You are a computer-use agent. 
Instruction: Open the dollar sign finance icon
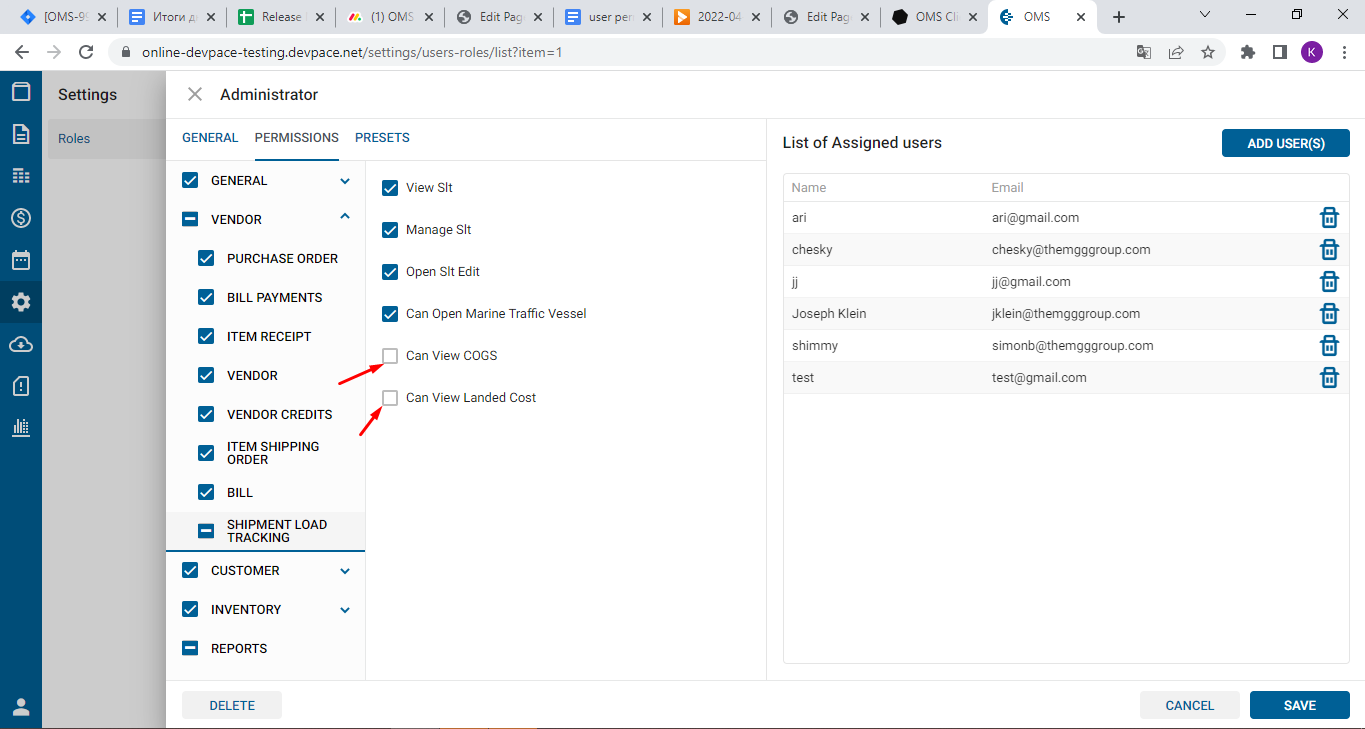pyautogui.click(x=20, y=218)
